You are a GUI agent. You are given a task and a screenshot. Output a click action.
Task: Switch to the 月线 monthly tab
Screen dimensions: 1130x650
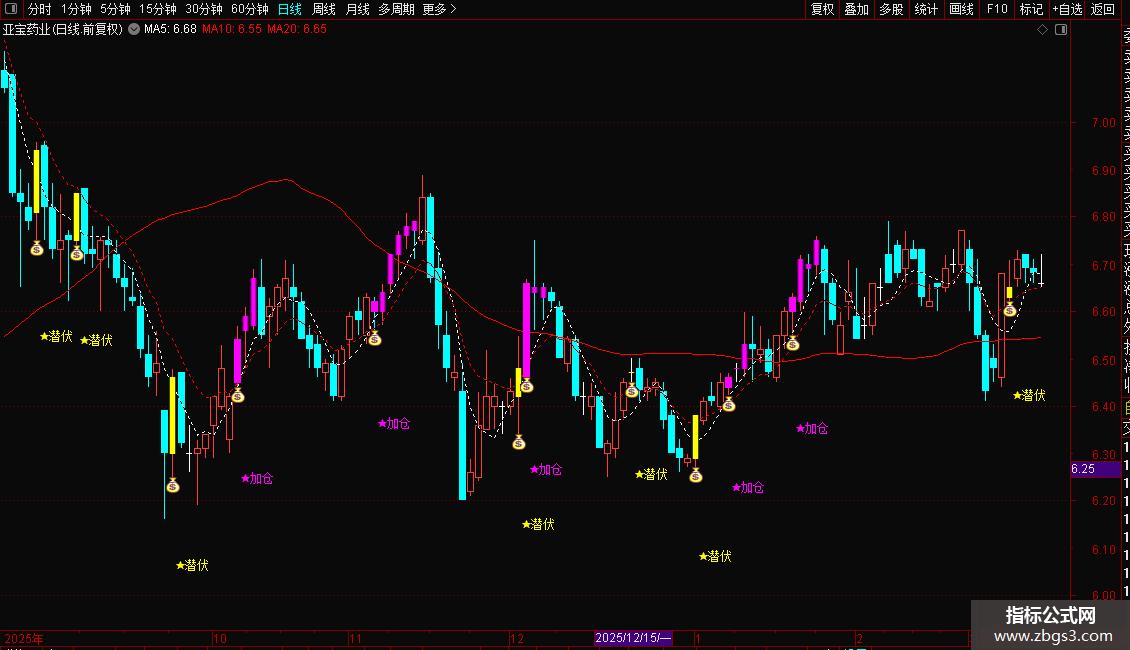click(357, 9)
